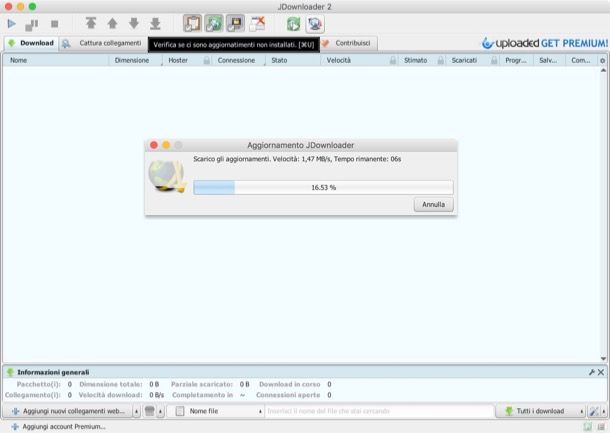The width and height of the screenshot is (610, 433).
Task: Toggle automatic reconnect toolbar button
Action: pyautogui.click(x=214, y=24)
